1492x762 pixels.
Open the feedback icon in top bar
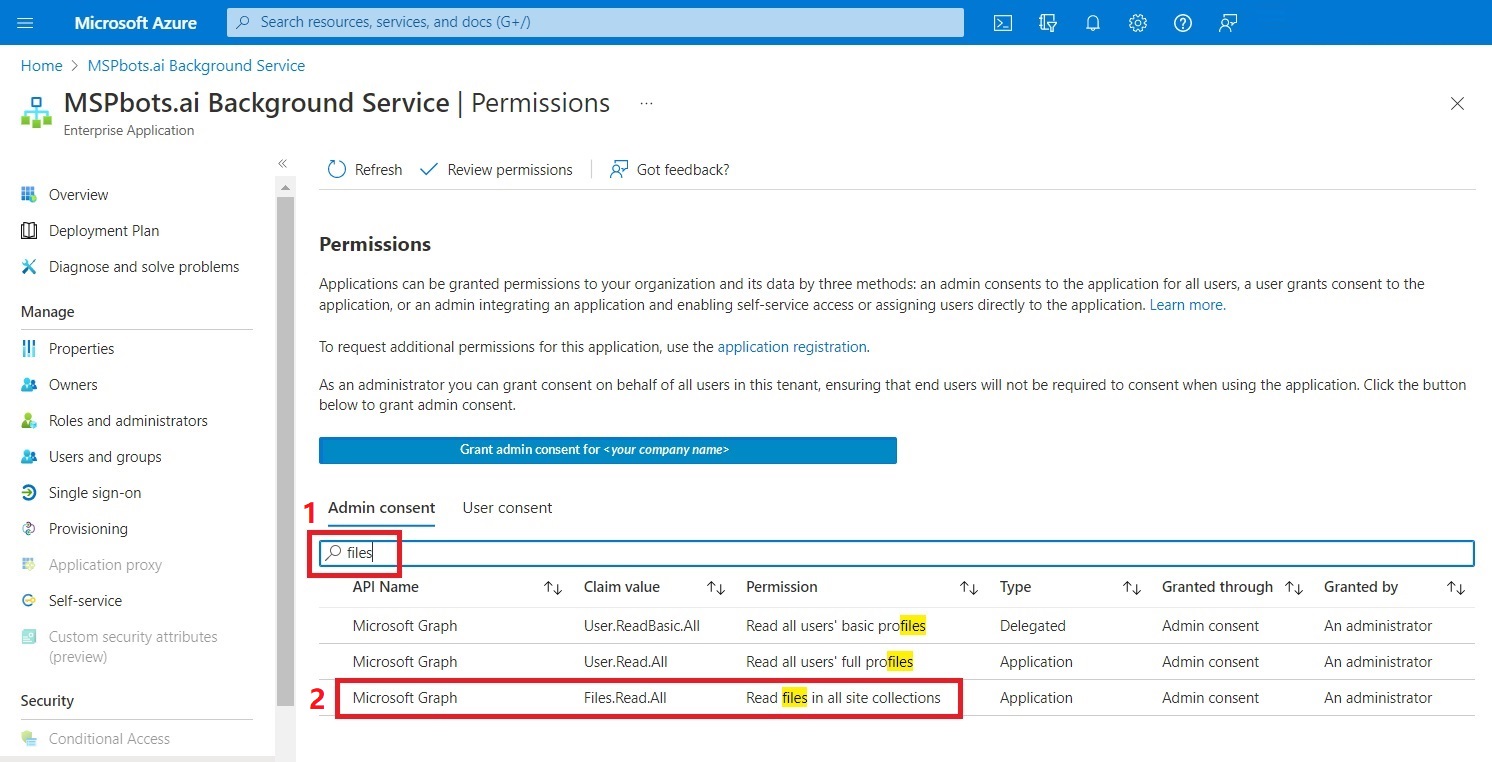tap(1228, 23)
